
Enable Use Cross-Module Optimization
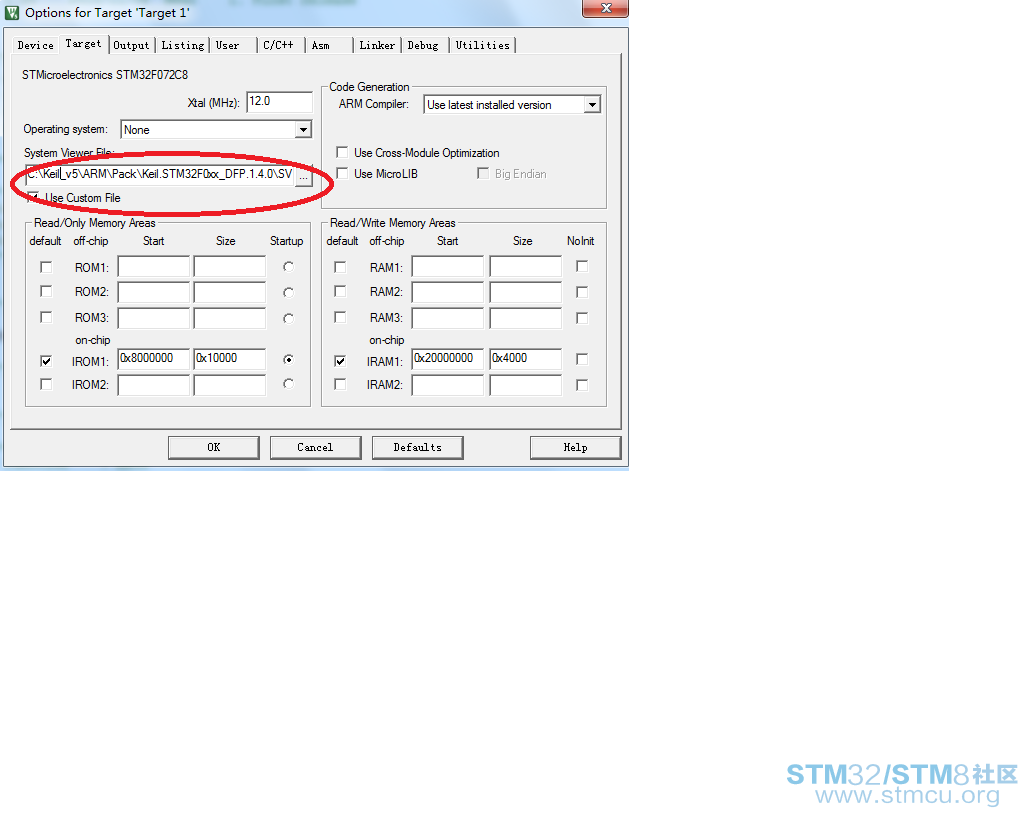click(342, 152)
